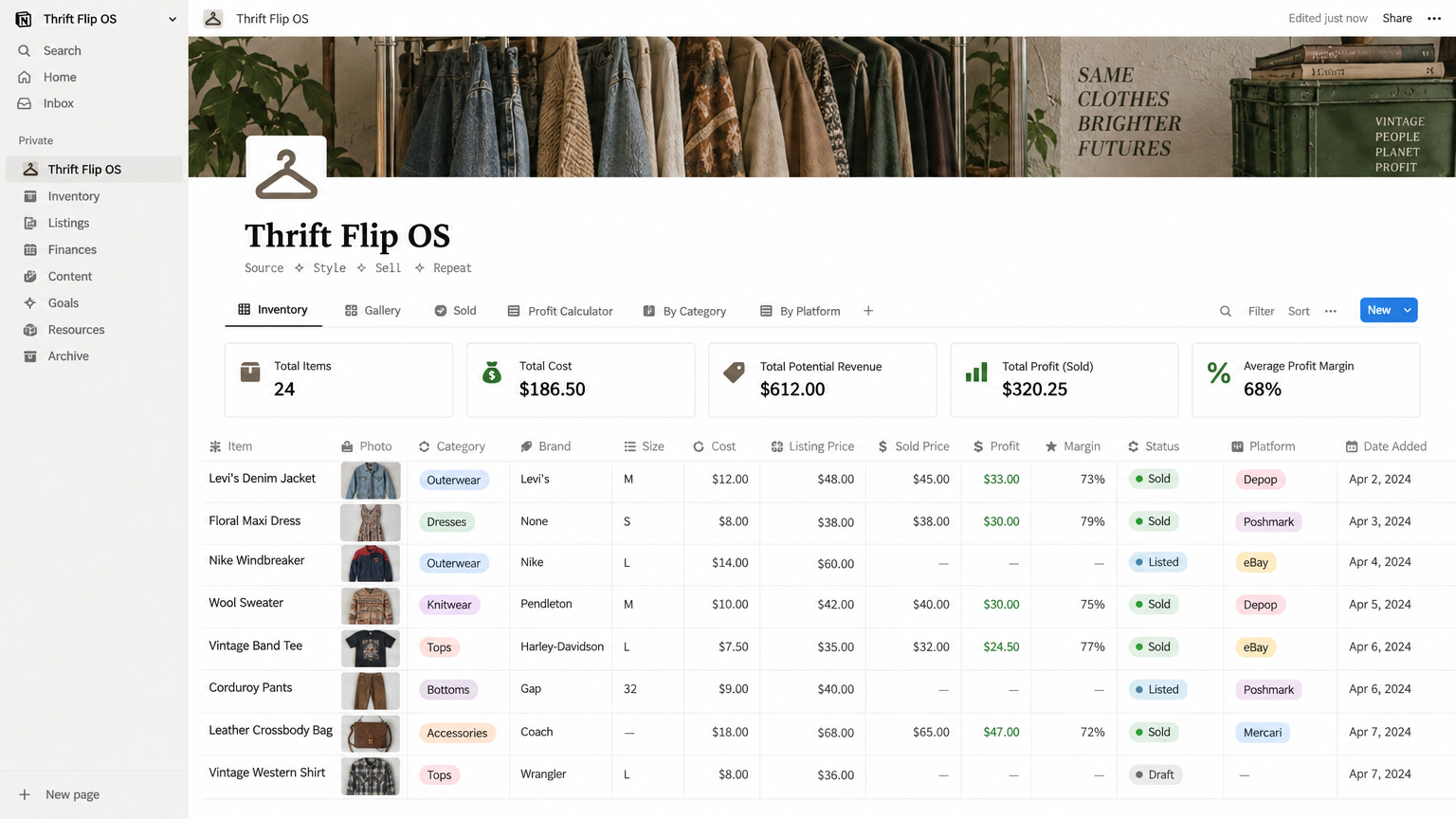The image size is (1456, 819).
Task: Click the Sort button
Action: pyautogui.click(x=1299, y=311)
